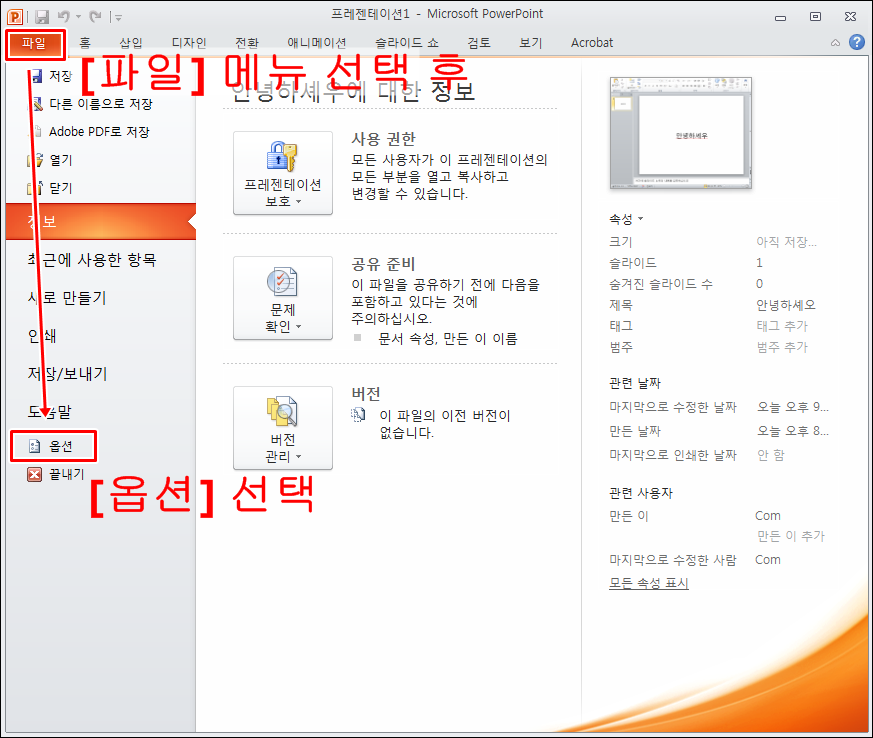Screen dimensions: 873x738
Task: Click the Undo icon in quick access toolbar
Action: [63, 17]
